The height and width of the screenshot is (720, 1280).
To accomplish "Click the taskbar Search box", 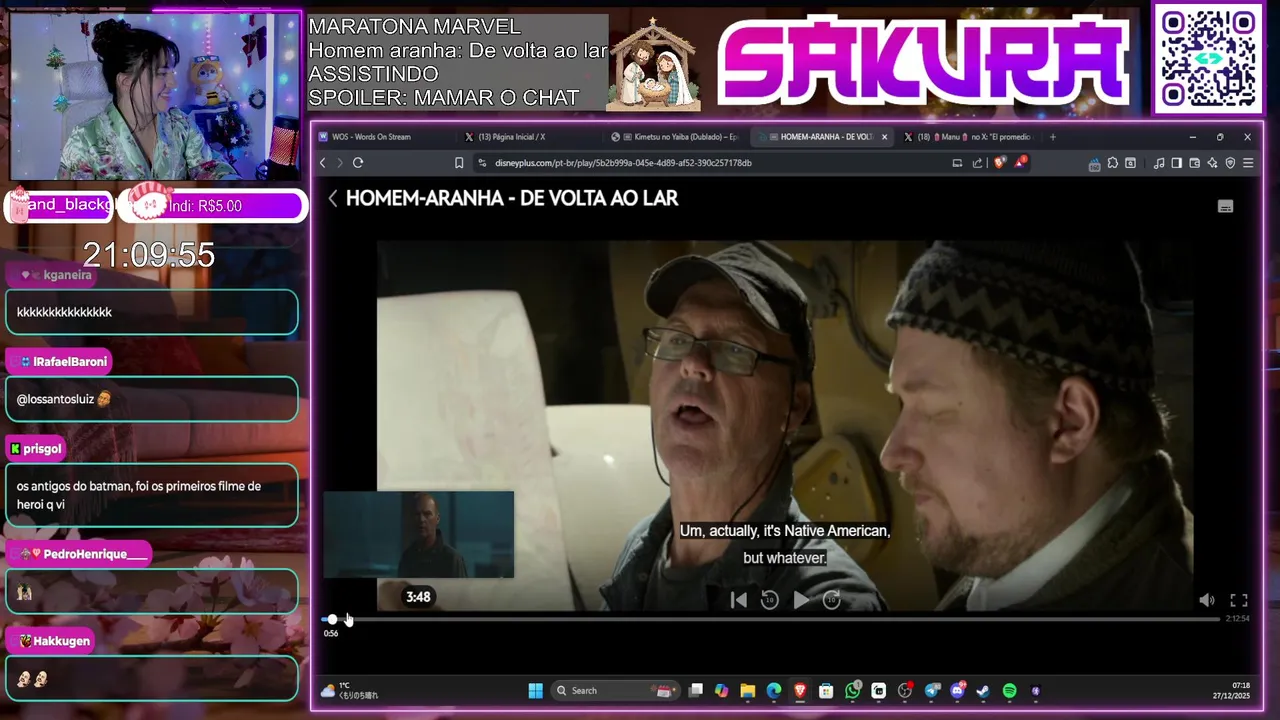I will (x=615, y=691).
